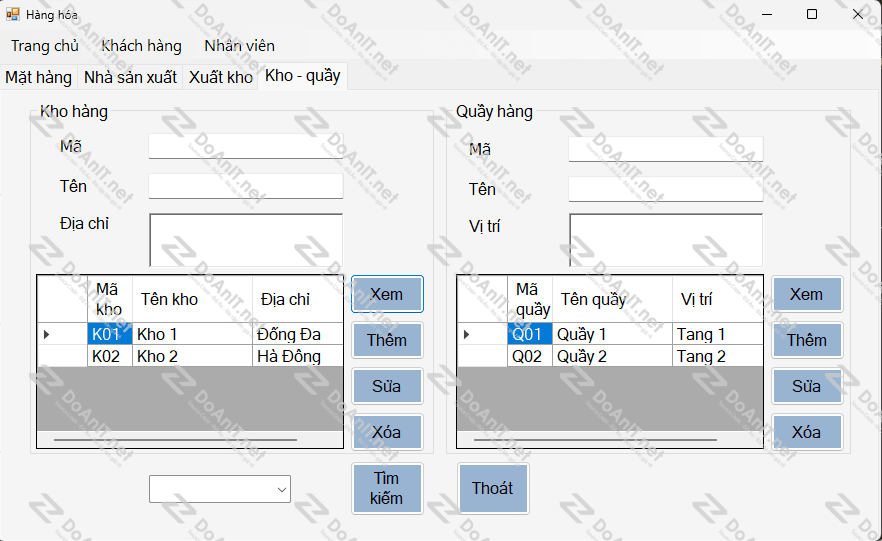Select the Đống Đa address cell

pyautogui.click(x=298, y=334)
